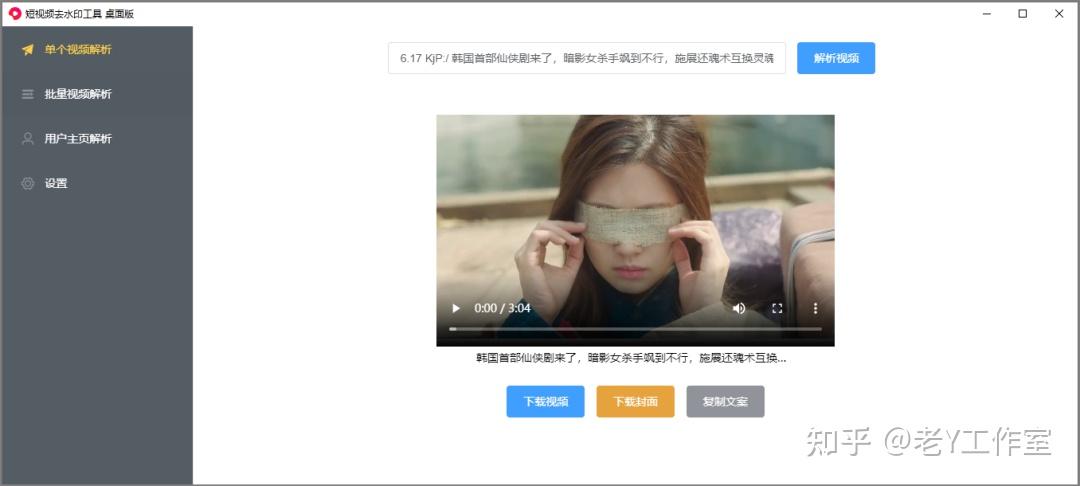
Task: Open 设置 menu item
Action: click(96, 183)
